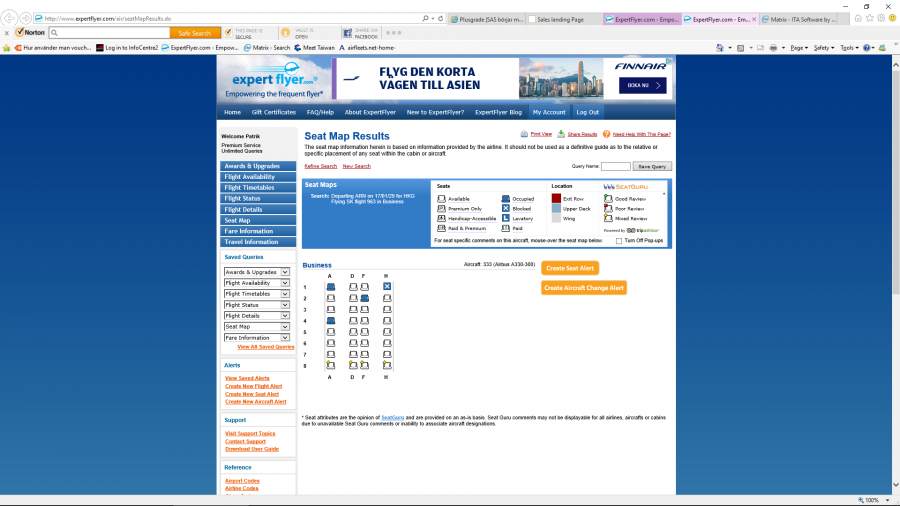Click the Share Results icon
Viewport: 900px width, 506px height.
pos(561,133)
